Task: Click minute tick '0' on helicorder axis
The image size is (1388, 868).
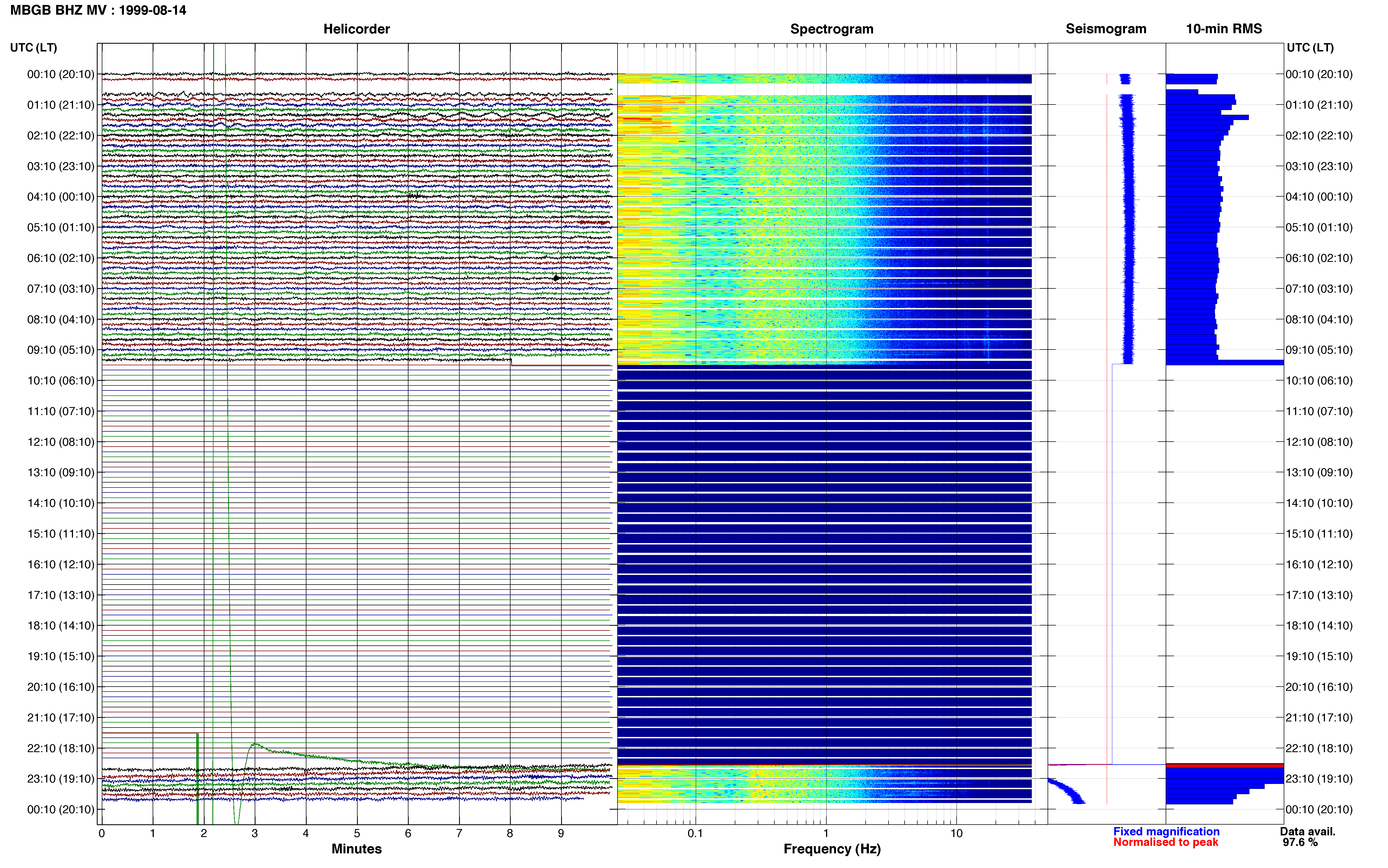Action: 101,833
